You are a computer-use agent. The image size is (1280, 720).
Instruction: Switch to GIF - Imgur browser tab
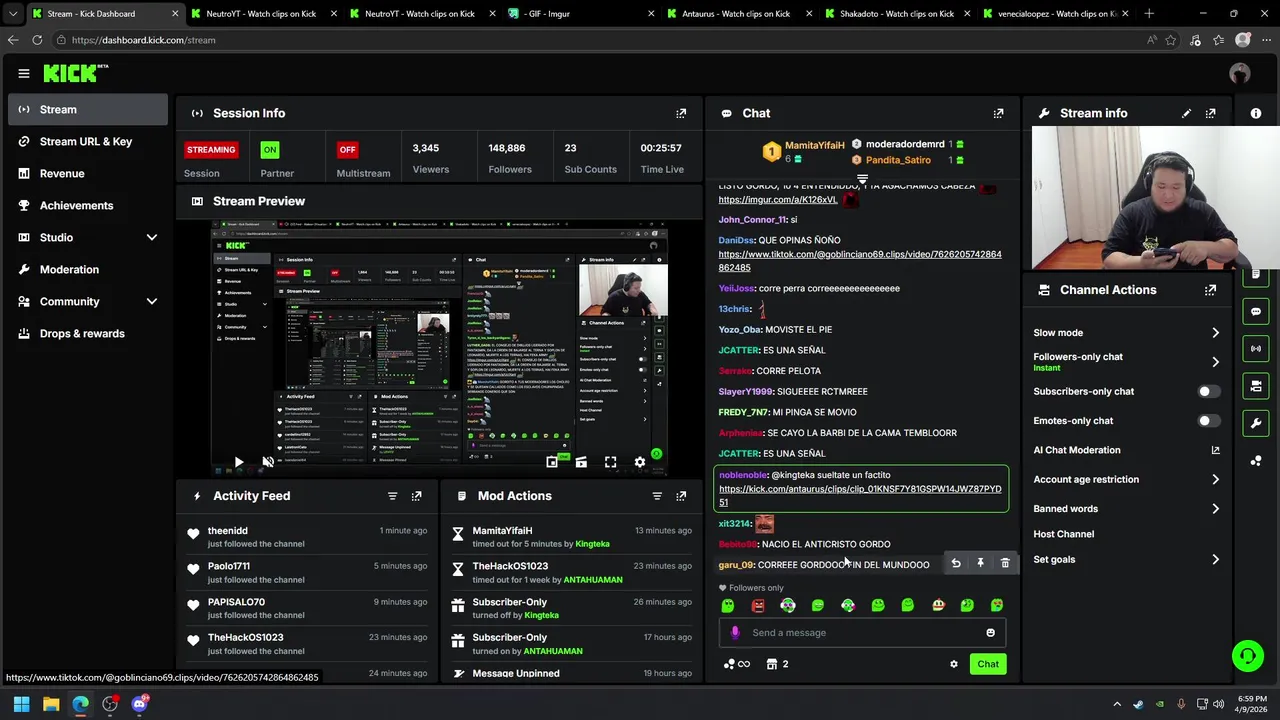[580, 14]
